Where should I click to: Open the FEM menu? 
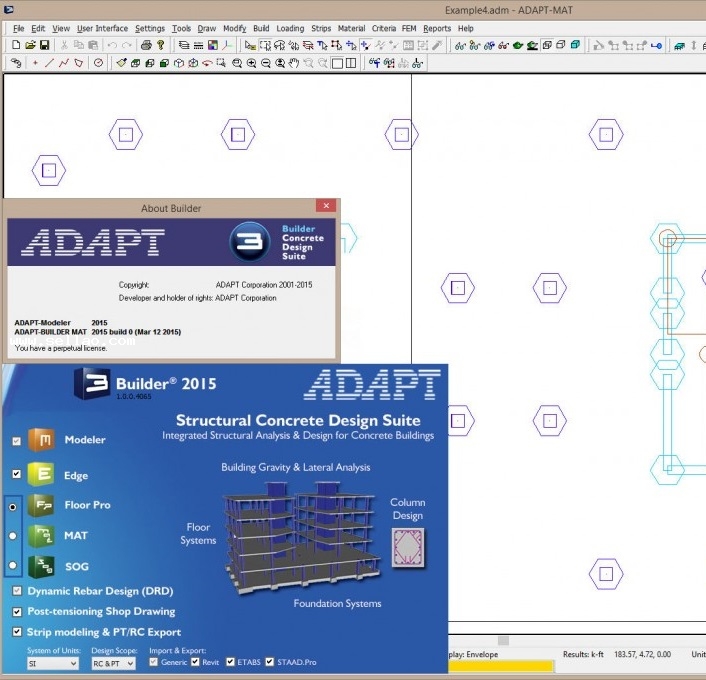coord(409,28)
